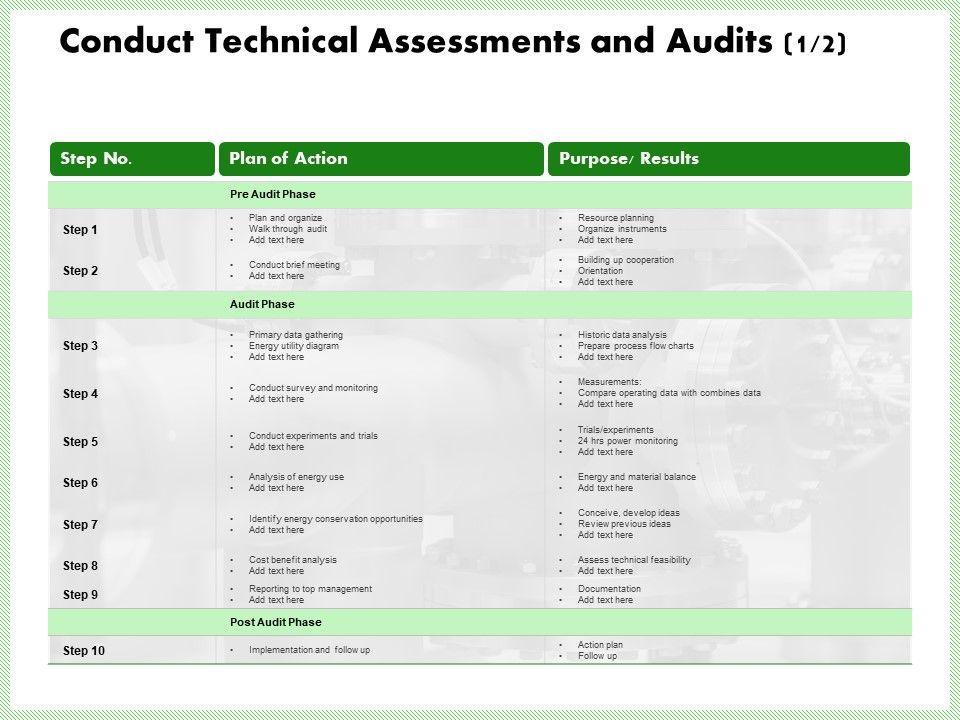Screen dimensions: 960x720
Task: Click 'Compare operating data with combines data'
Action: [x=669, y=393]
